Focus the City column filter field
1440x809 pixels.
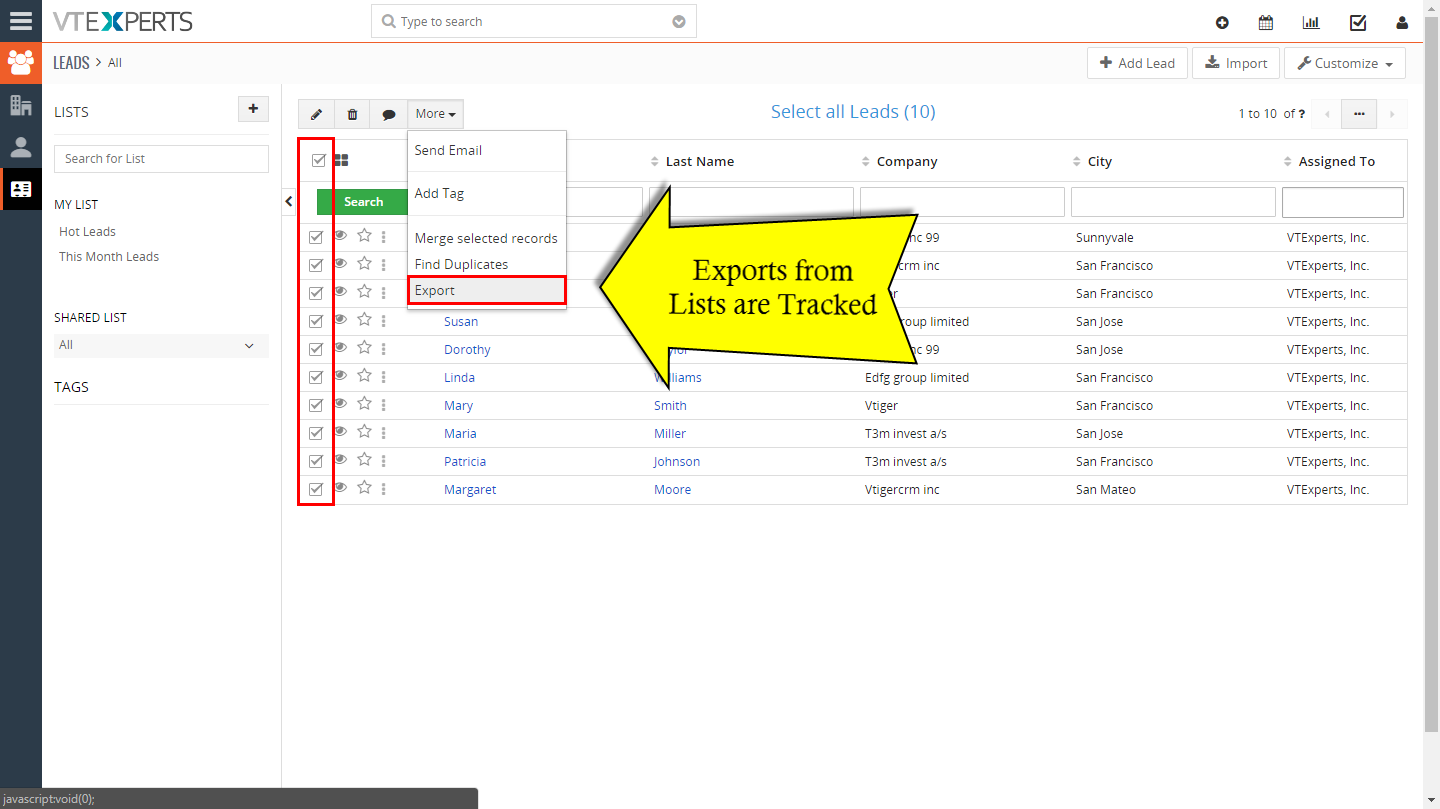[x=1173, y=202]
